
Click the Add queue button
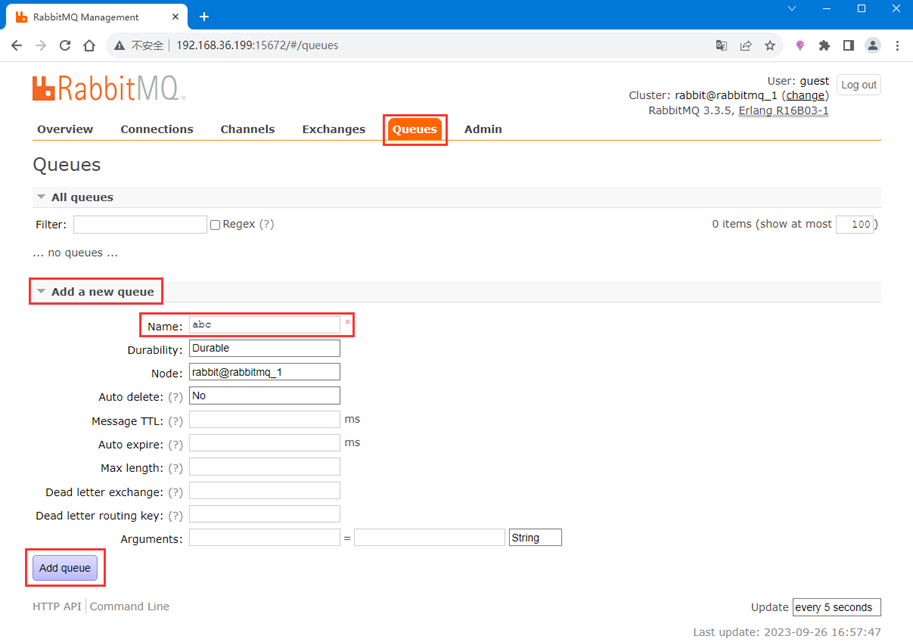click(x=65, y=567)
